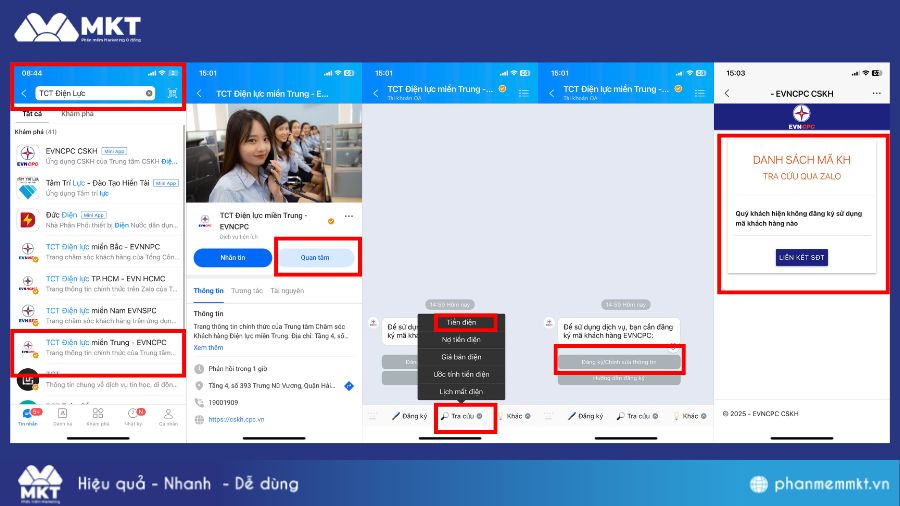Image resolution: width=900 pixels, height=506 pixels.
Task: Tap the back arrow beside the TCT Điện Lực search box
Action: tap(24, 93)
